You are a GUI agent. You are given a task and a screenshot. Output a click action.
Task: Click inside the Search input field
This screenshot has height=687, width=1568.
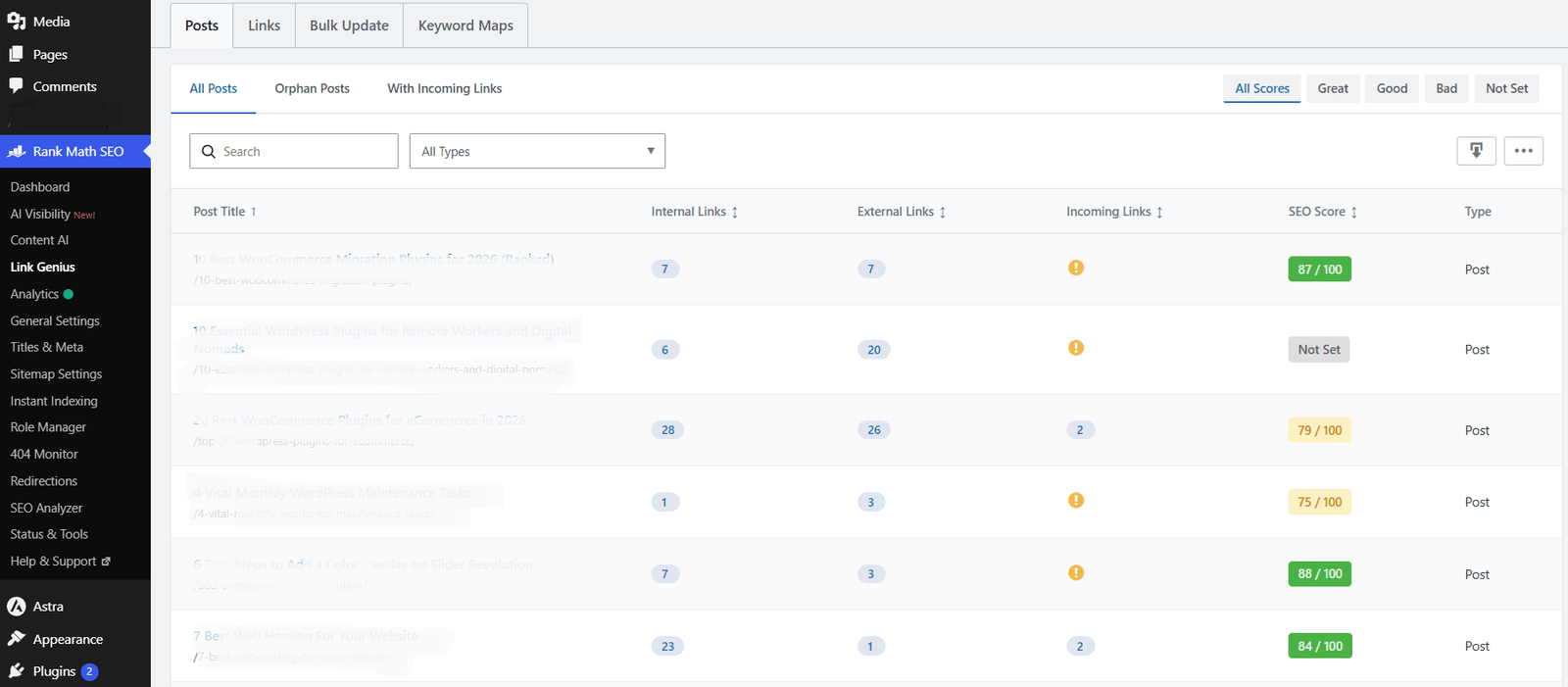tap(294, 151)
